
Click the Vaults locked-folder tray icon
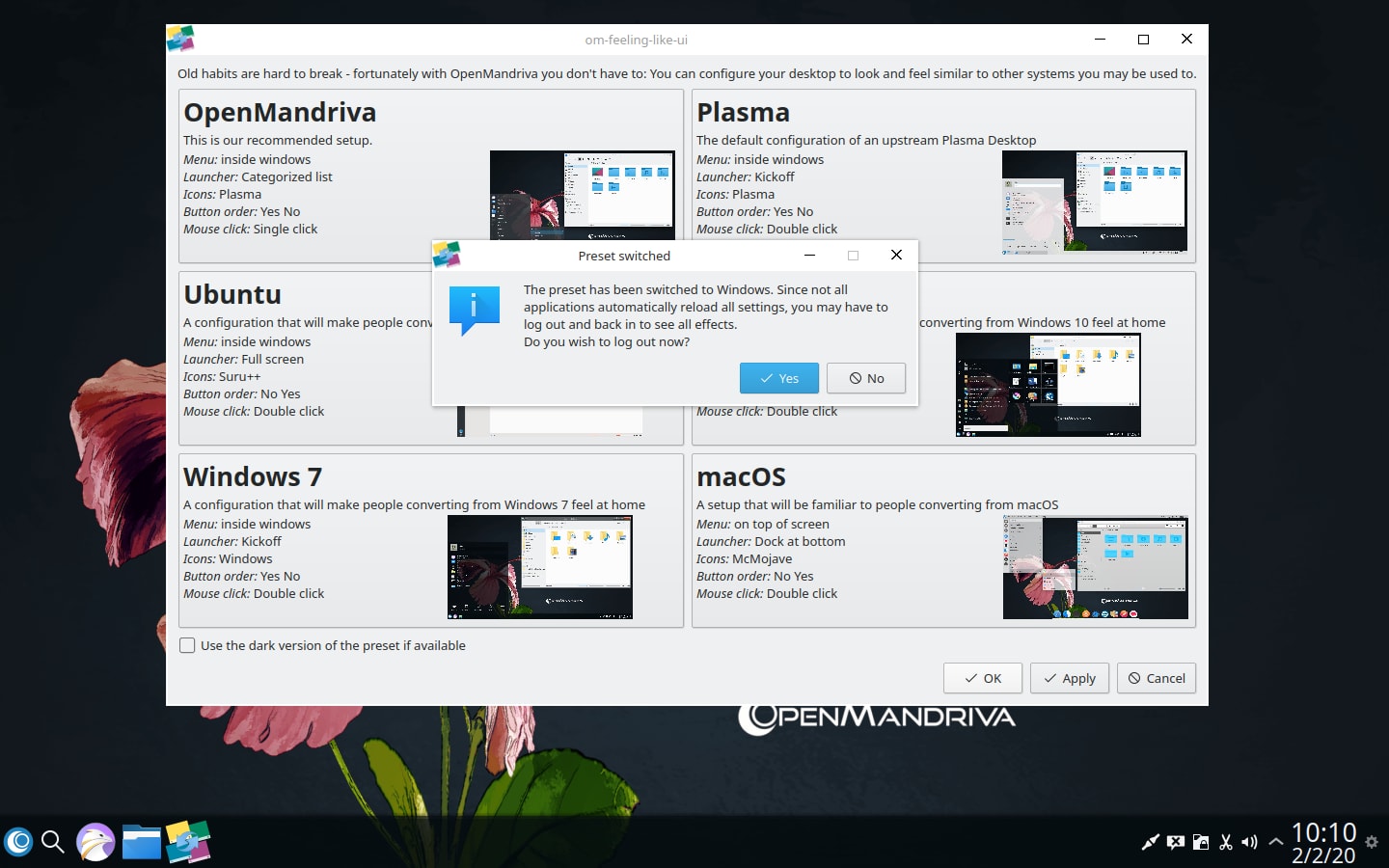[x=1201, y=842]
